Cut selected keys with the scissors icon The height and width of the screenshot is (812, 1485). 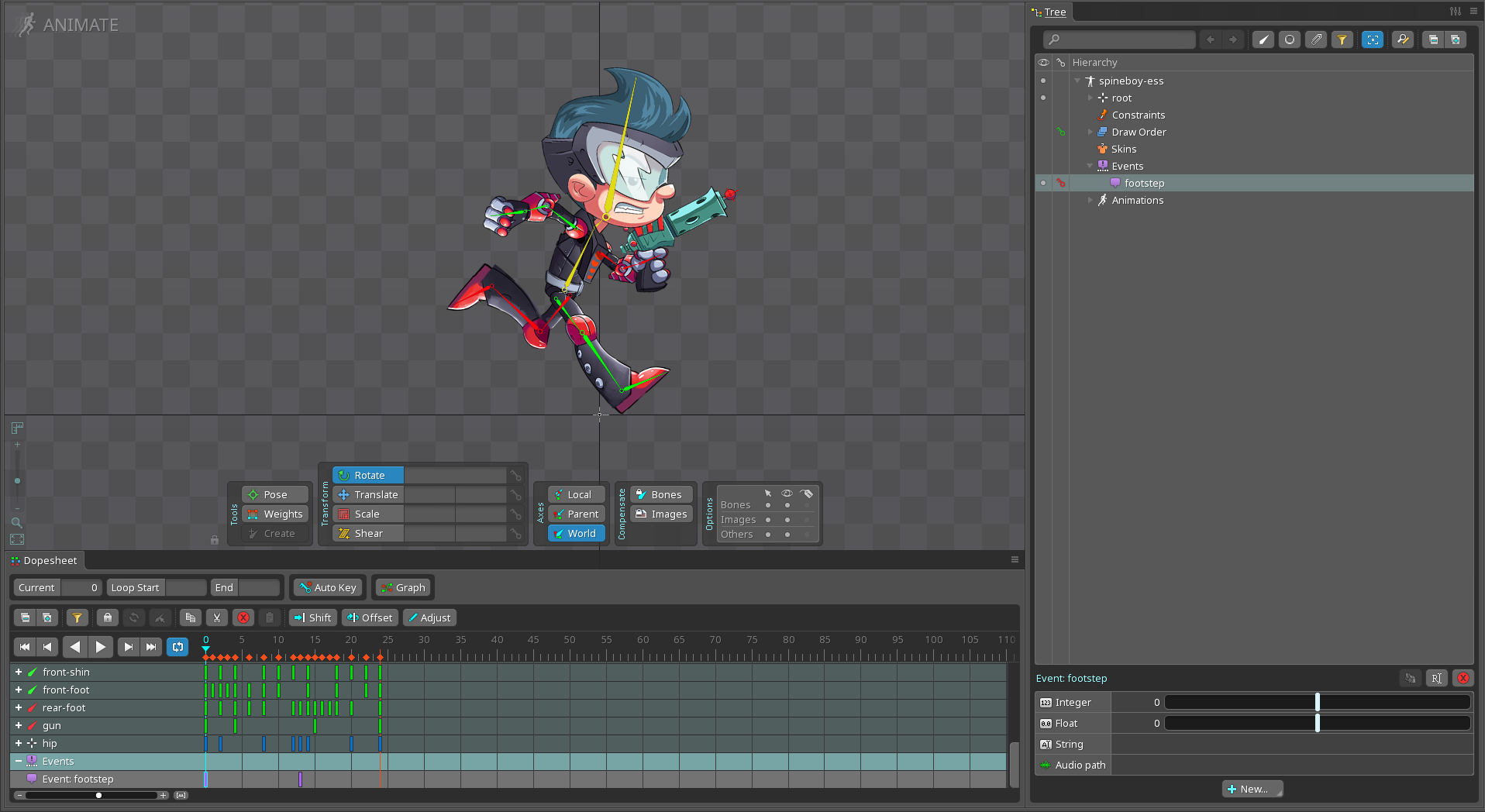coord(217,618)
